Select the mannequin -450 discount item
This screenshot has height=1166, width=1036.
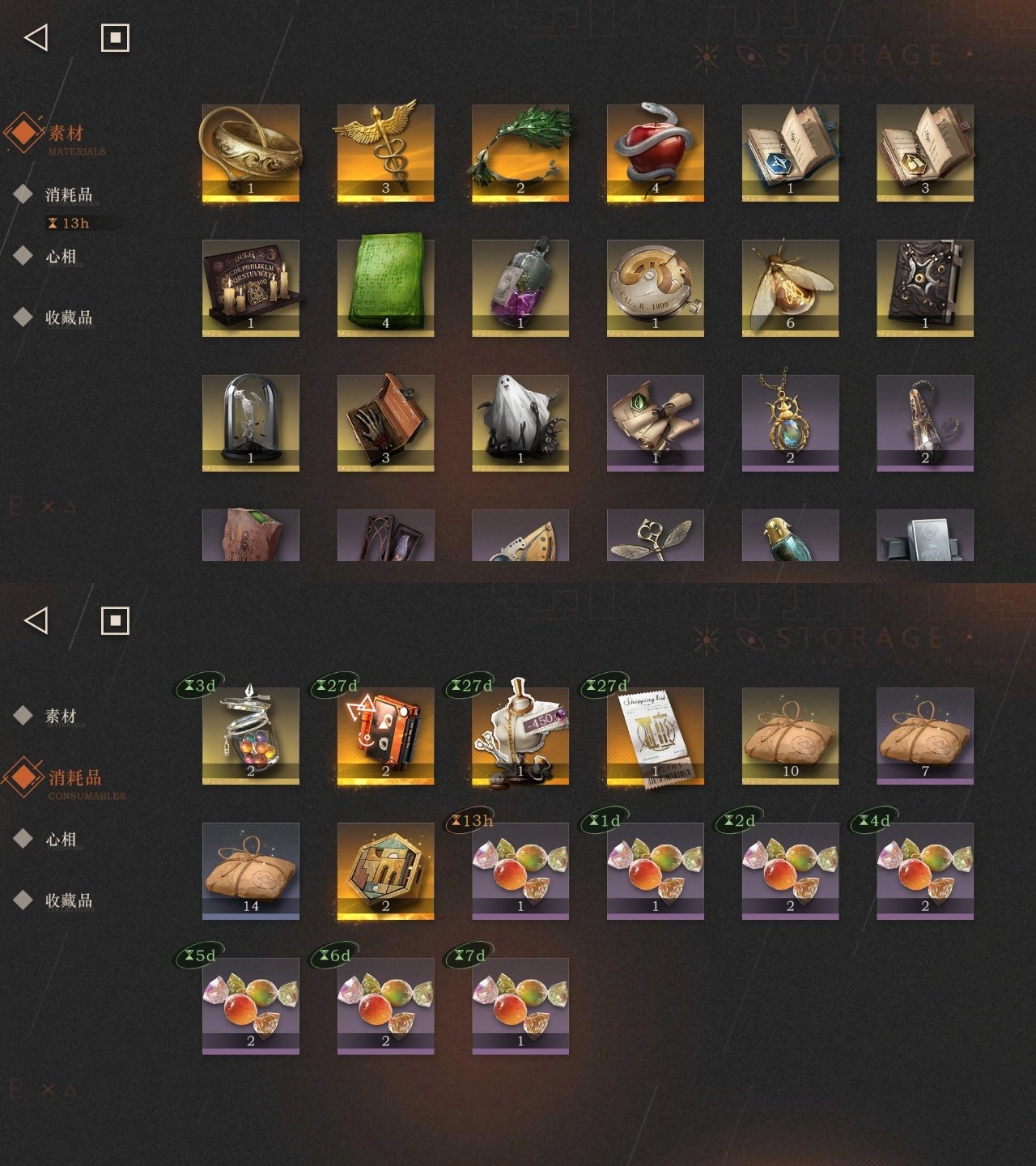click(x=520, y=735)
